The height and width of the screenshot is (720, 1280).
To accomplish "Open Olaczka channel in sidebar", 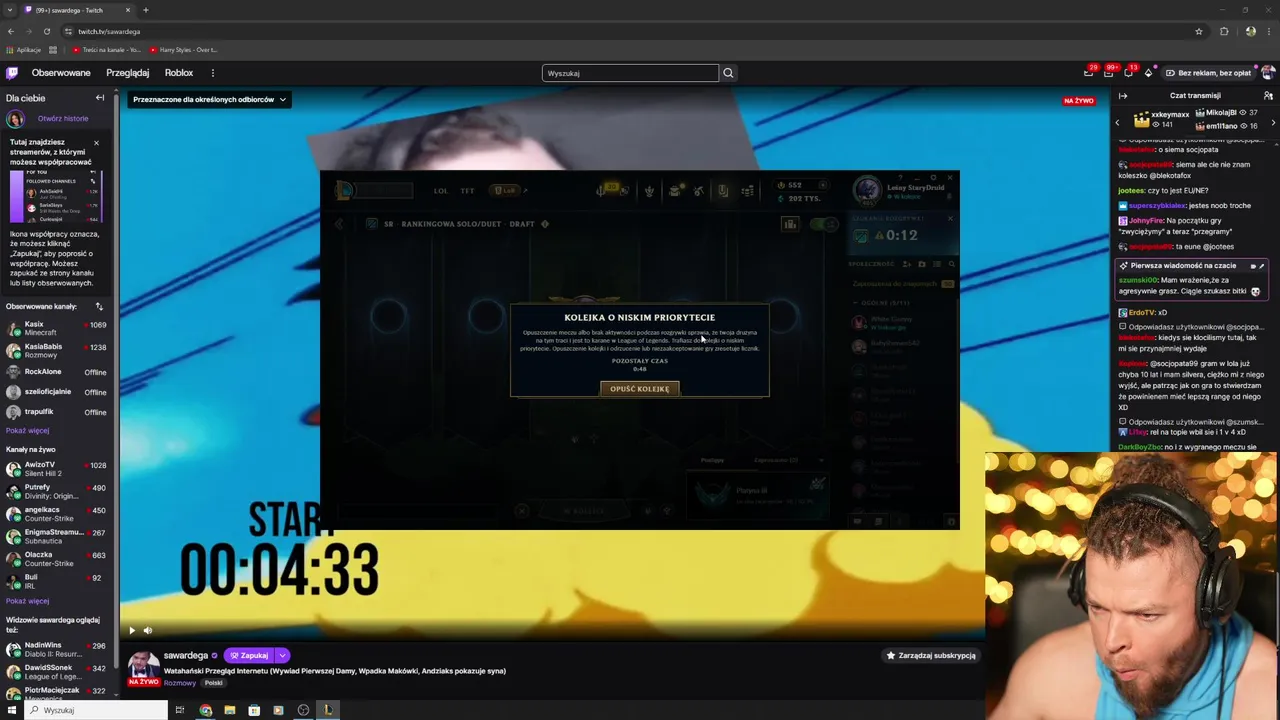I will click(x=56, y=559).
